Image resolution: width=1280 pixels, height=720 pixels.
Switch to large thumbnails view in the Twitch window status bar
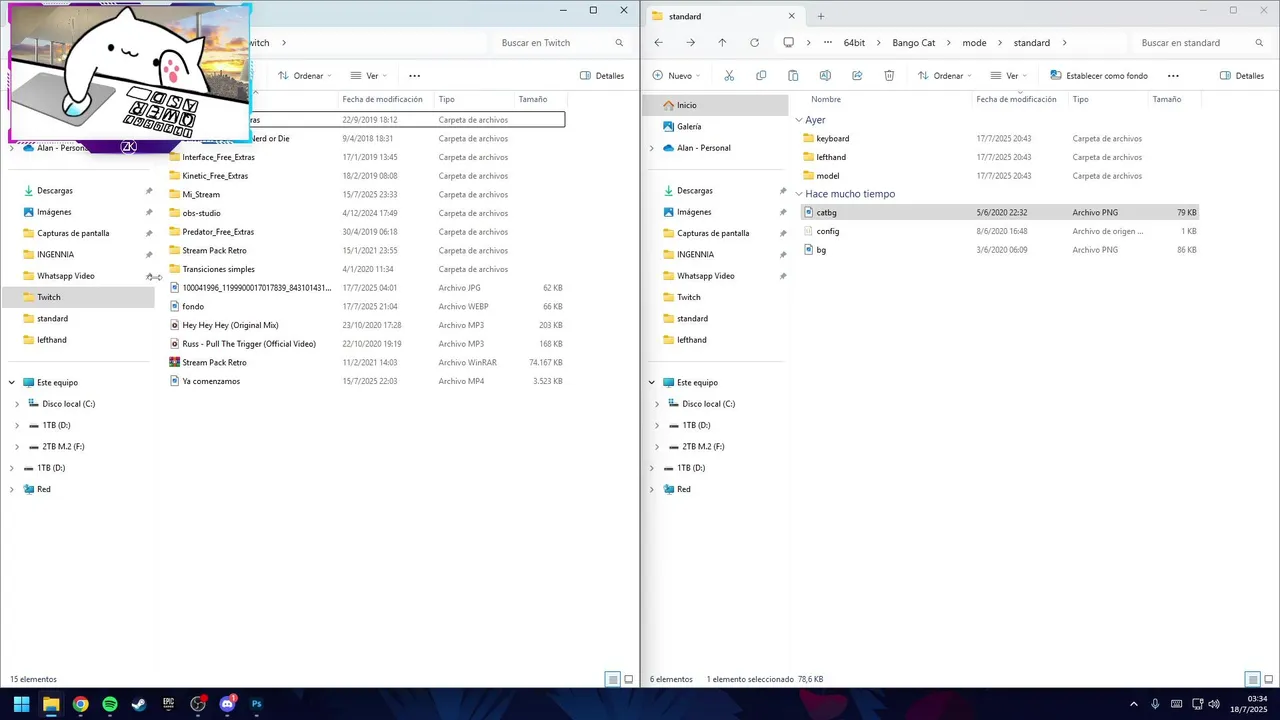629,679
